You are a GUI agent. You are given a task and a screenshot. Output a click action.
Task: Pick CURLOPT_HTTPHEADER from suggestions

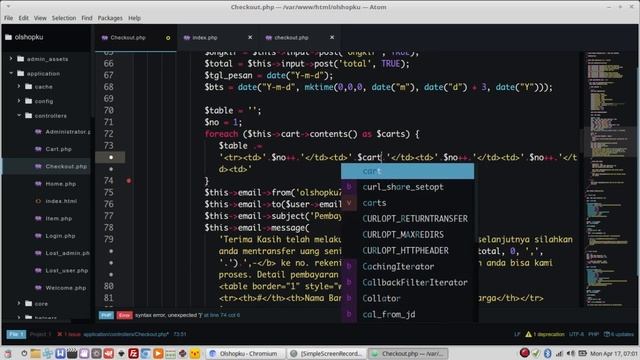click(x=407, y=251)
